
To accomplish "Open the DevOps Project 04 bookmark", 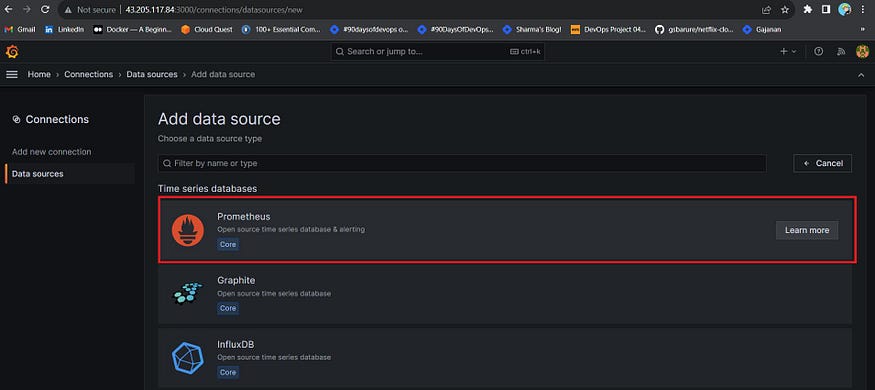I will tap(608, 30).
